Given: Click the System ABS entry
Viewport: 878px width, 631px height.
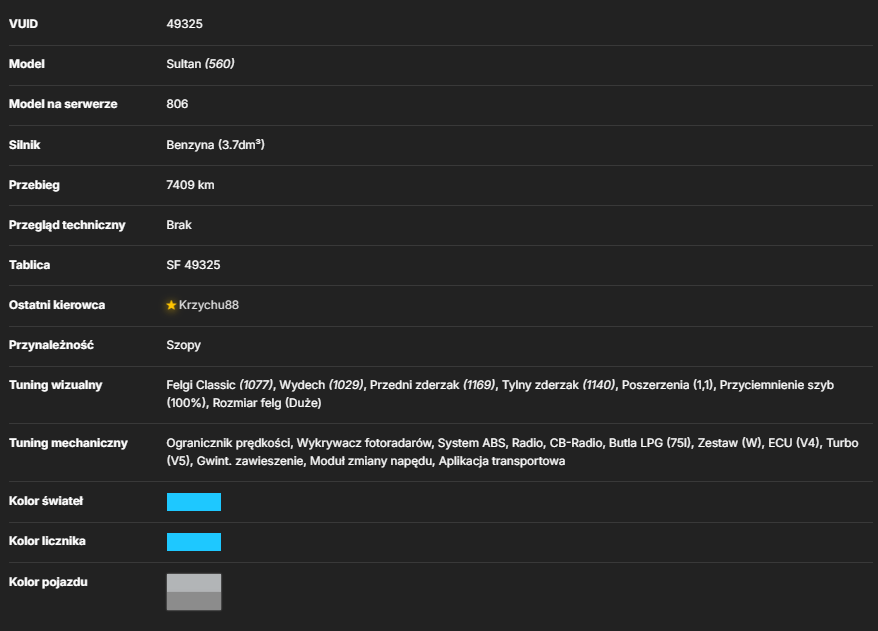Looking at the screenshot, I should (471, 443).
